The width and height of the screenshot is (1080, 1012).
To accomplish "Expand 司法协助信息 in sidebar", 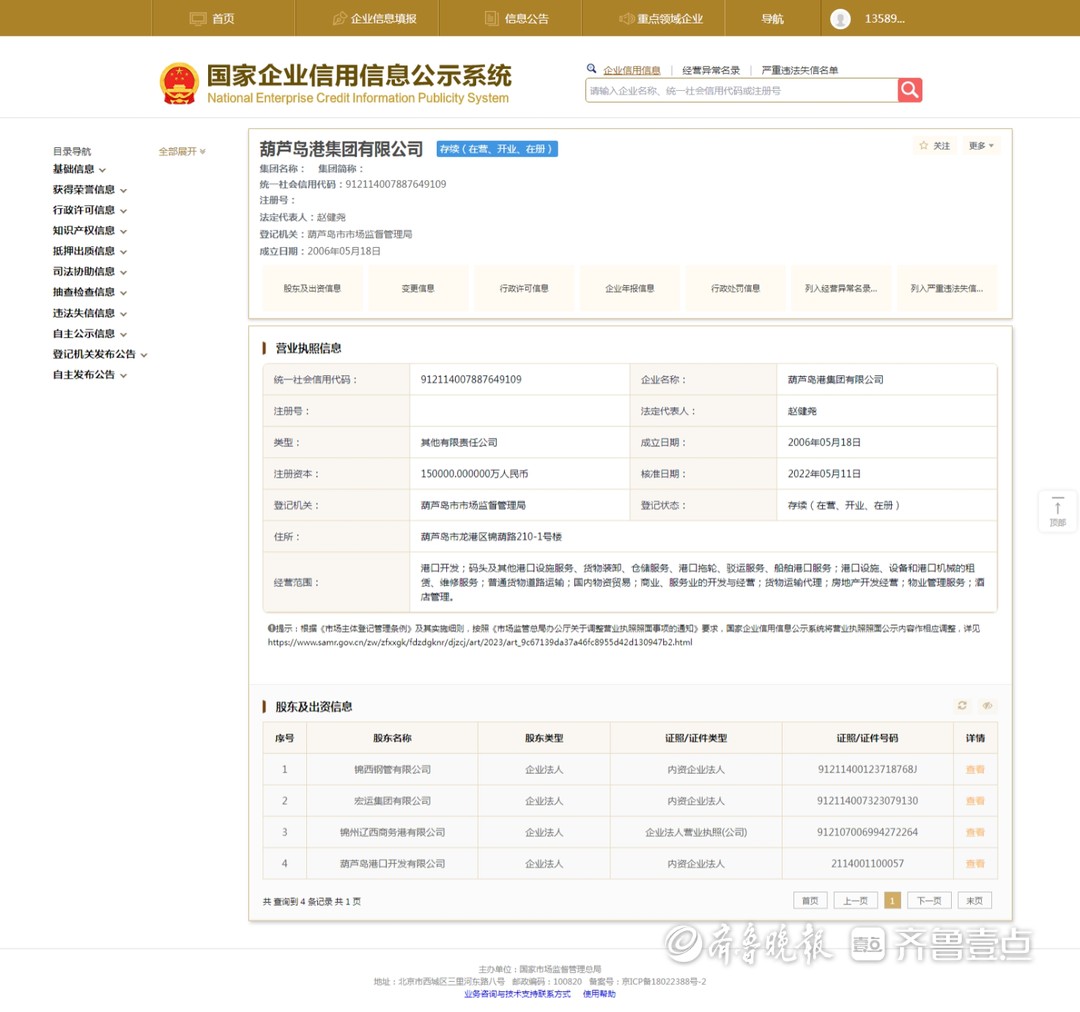I will 90,271.
